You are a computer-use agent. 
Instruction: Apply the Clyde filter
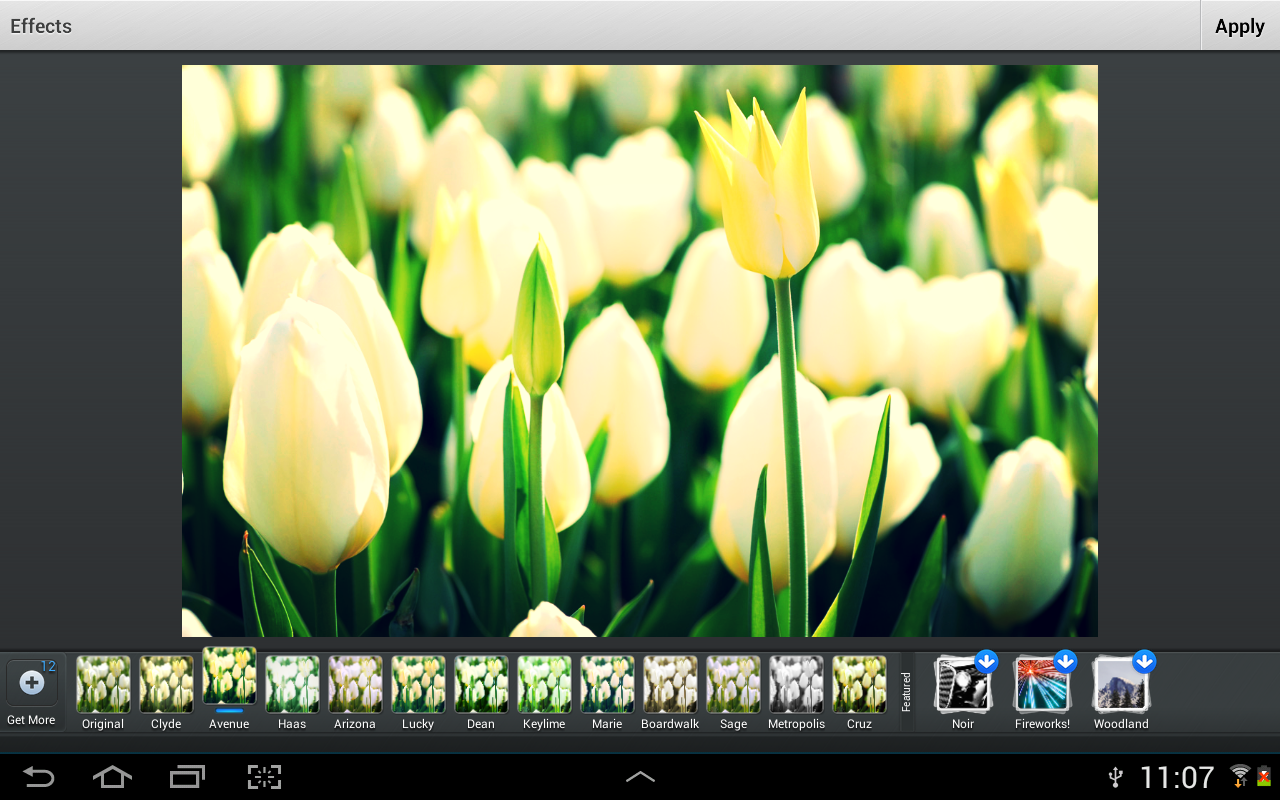tap(166, 692)
